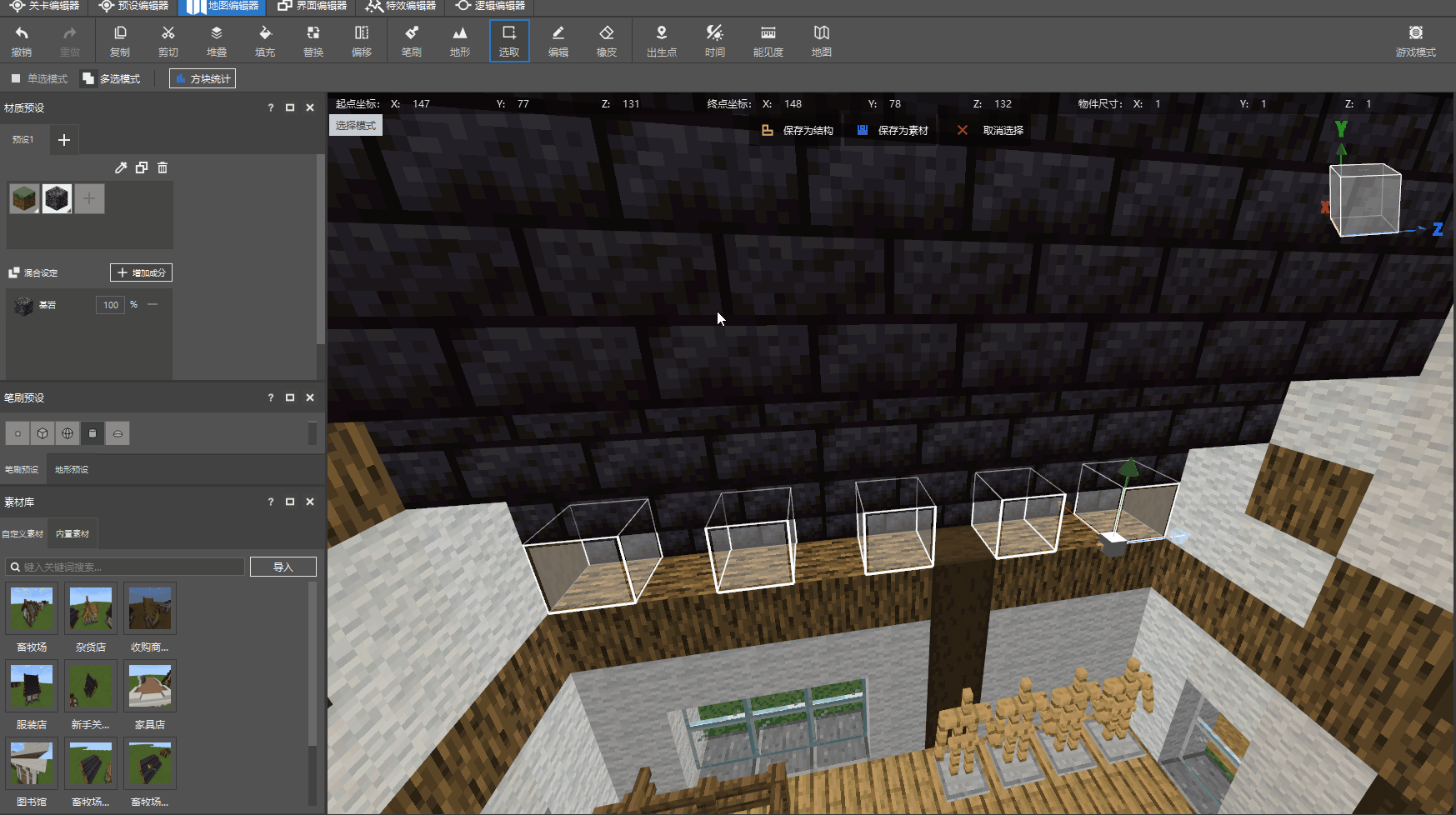1456x815 pixels.
Task: Switch to 预设编辑器 tab
Action: (x=133, y=6)
